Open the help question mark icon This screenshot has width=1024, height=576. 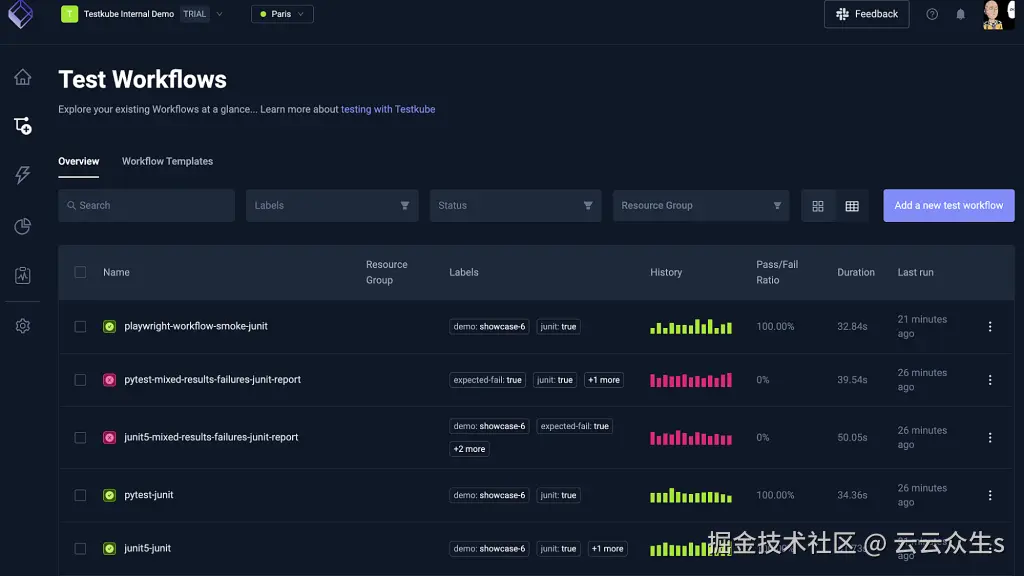pyautogui.click(x=932, y=14)
